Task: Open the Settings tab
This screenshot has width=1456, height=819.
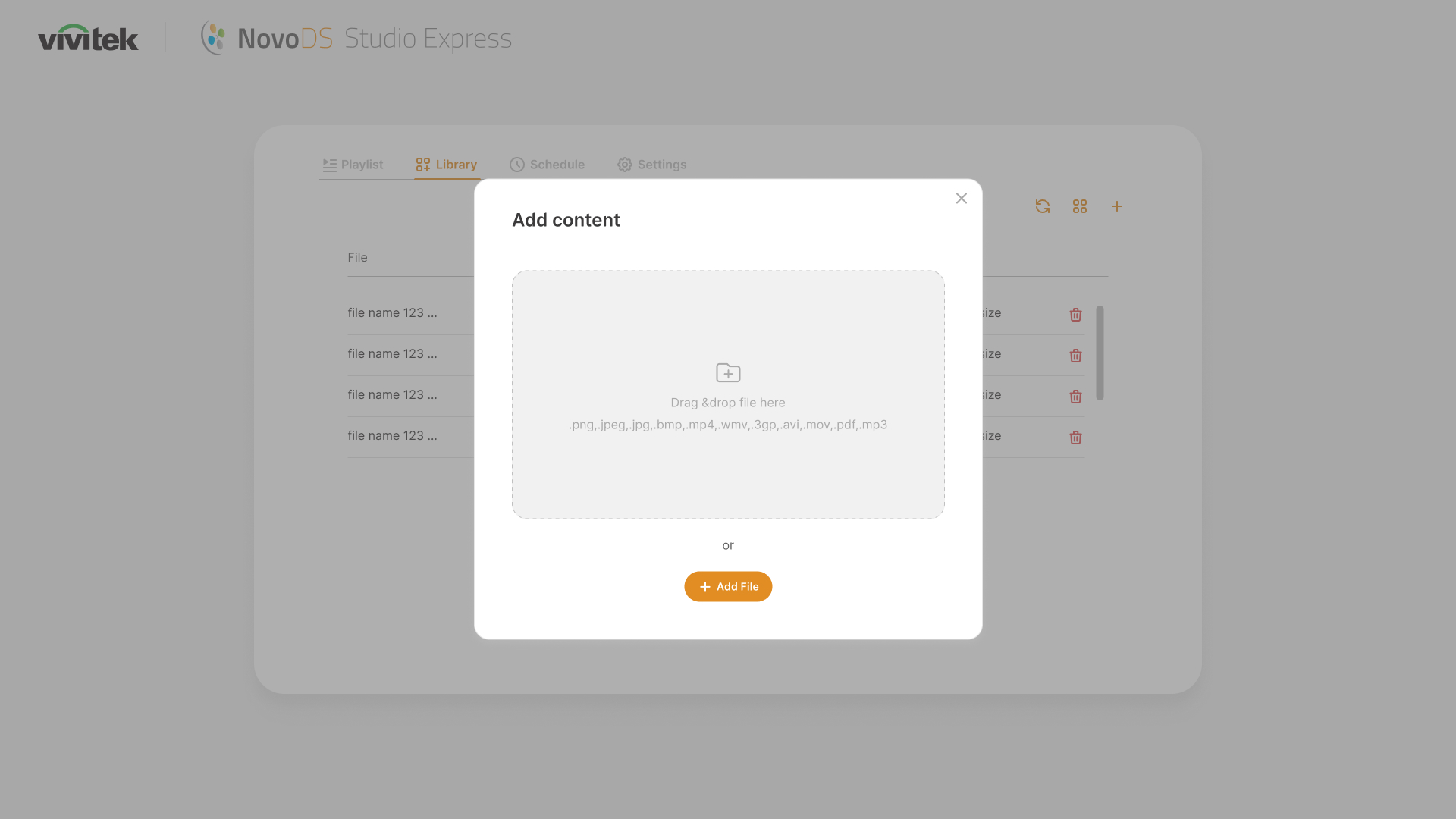Action: (652, 165)
